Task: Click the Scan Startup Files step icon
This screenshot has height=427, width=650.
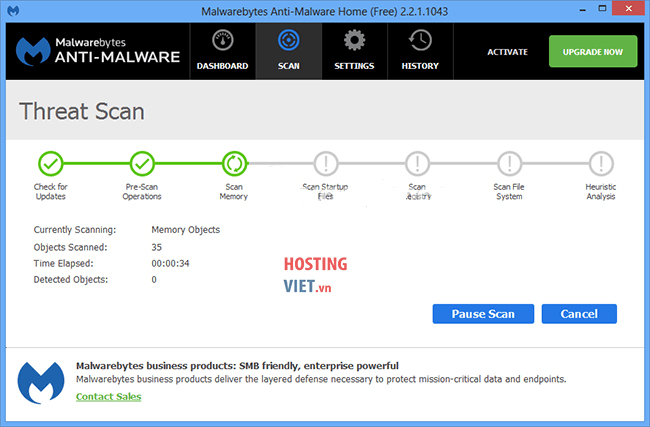Action: (x=326, y=163)
